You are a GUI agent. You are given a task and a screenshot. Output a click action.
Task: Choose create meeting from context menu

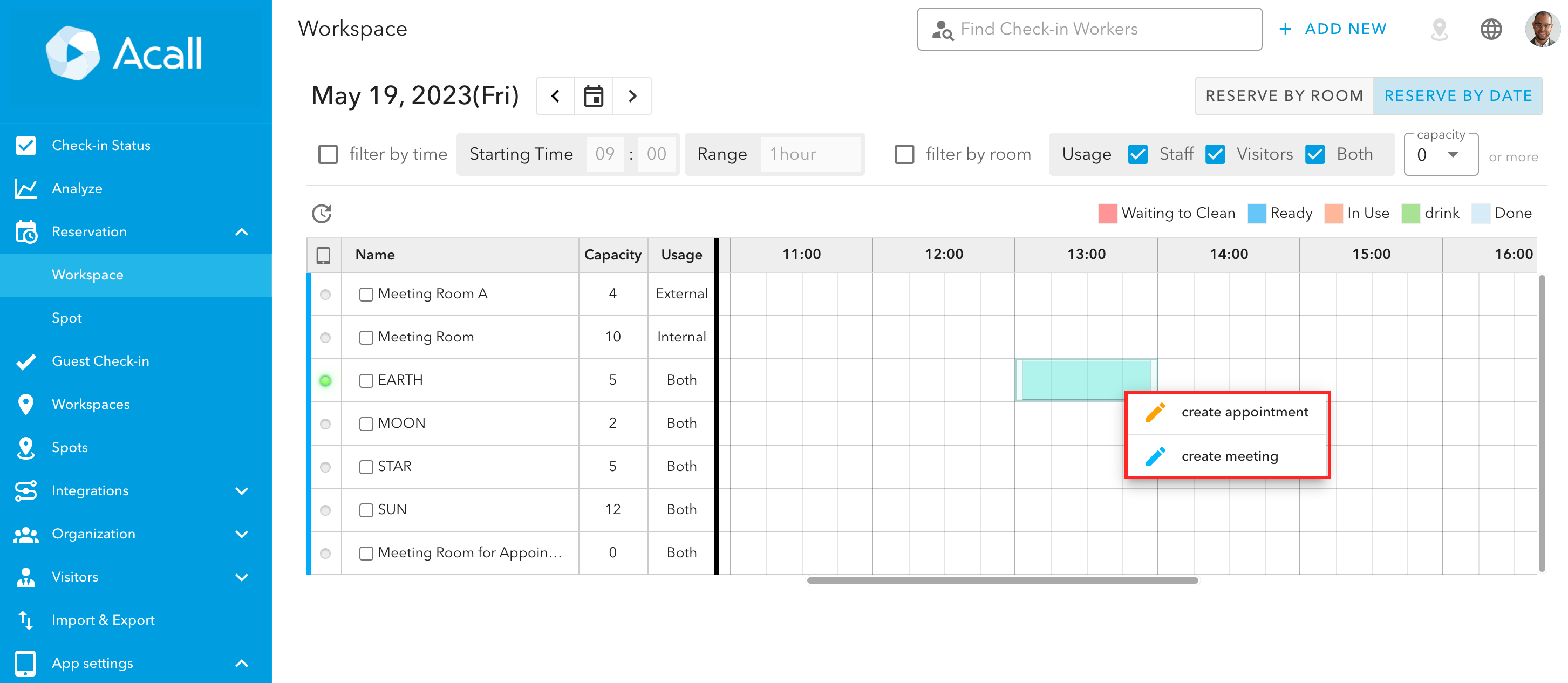coord(1226,456)
